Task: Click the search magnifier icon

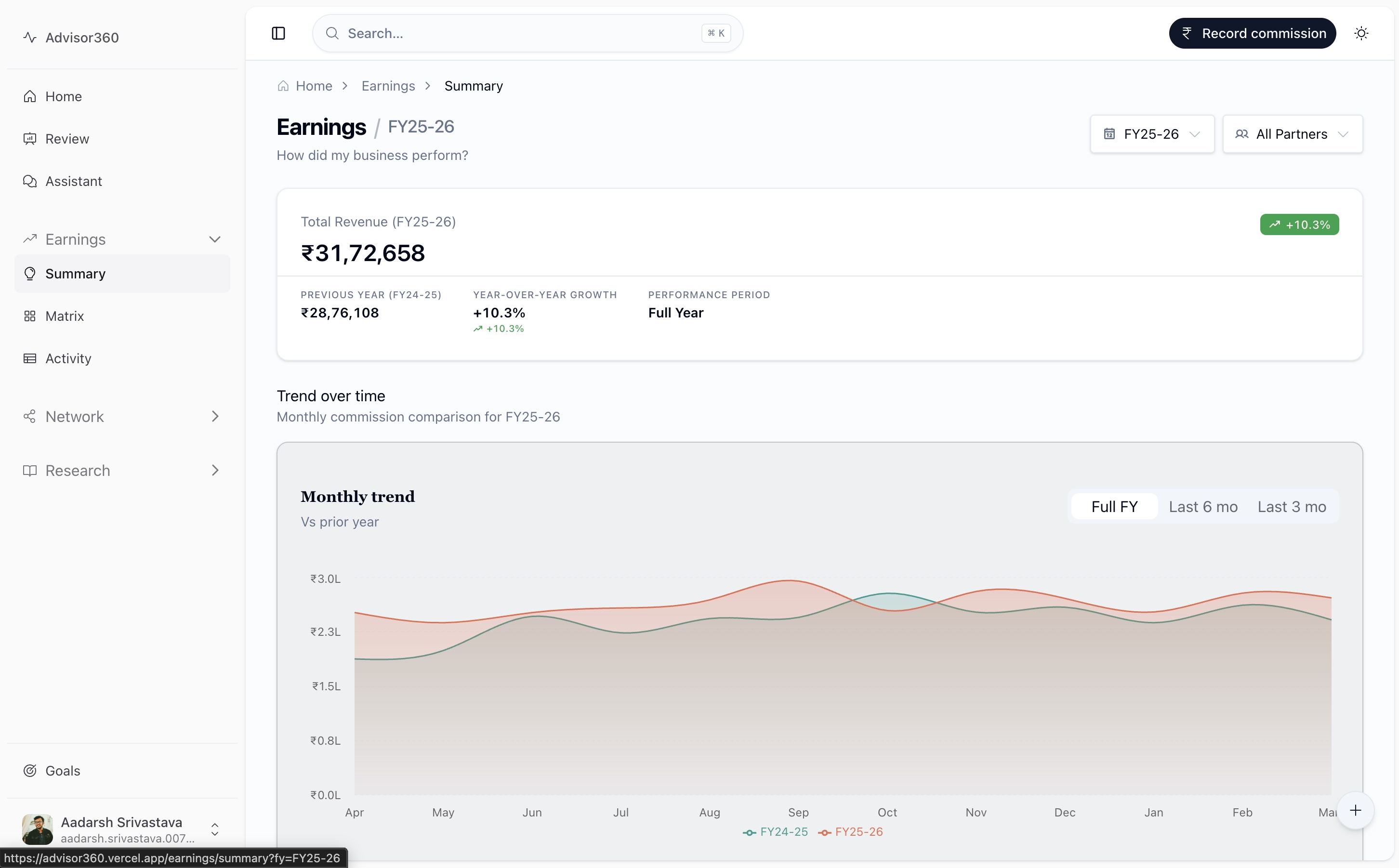Action: coord(332,33)
